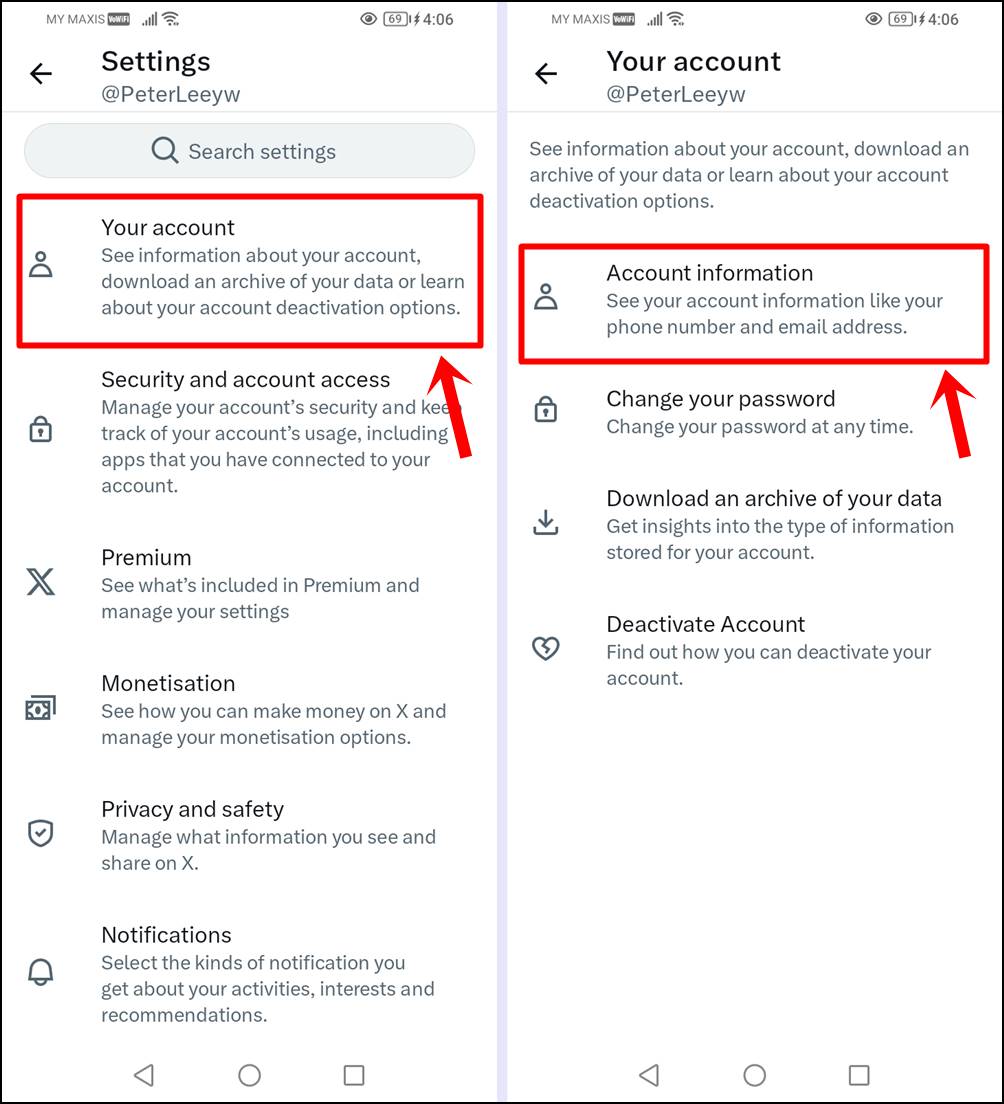Tap the X Premium logo icon
The image size is (1004, 1104).
pos(41,581)
